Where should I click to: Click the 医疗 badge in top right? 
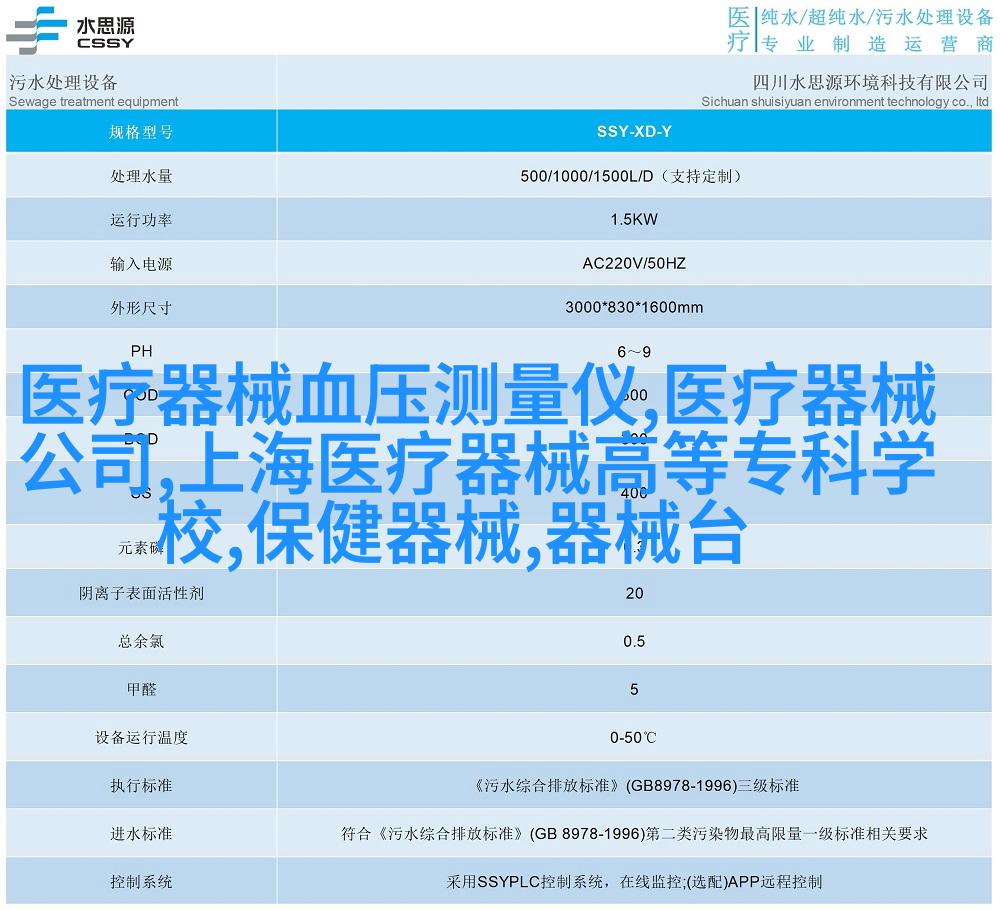point(738,29)
